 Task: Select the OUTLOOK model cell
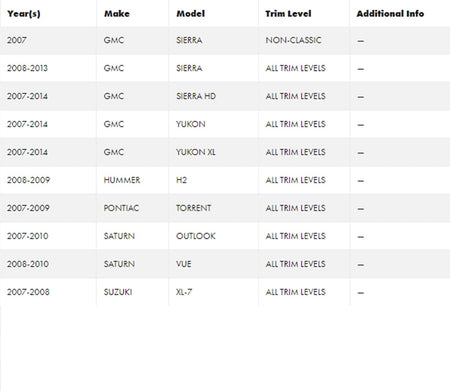pyautogui.click(x=196, y=236)
